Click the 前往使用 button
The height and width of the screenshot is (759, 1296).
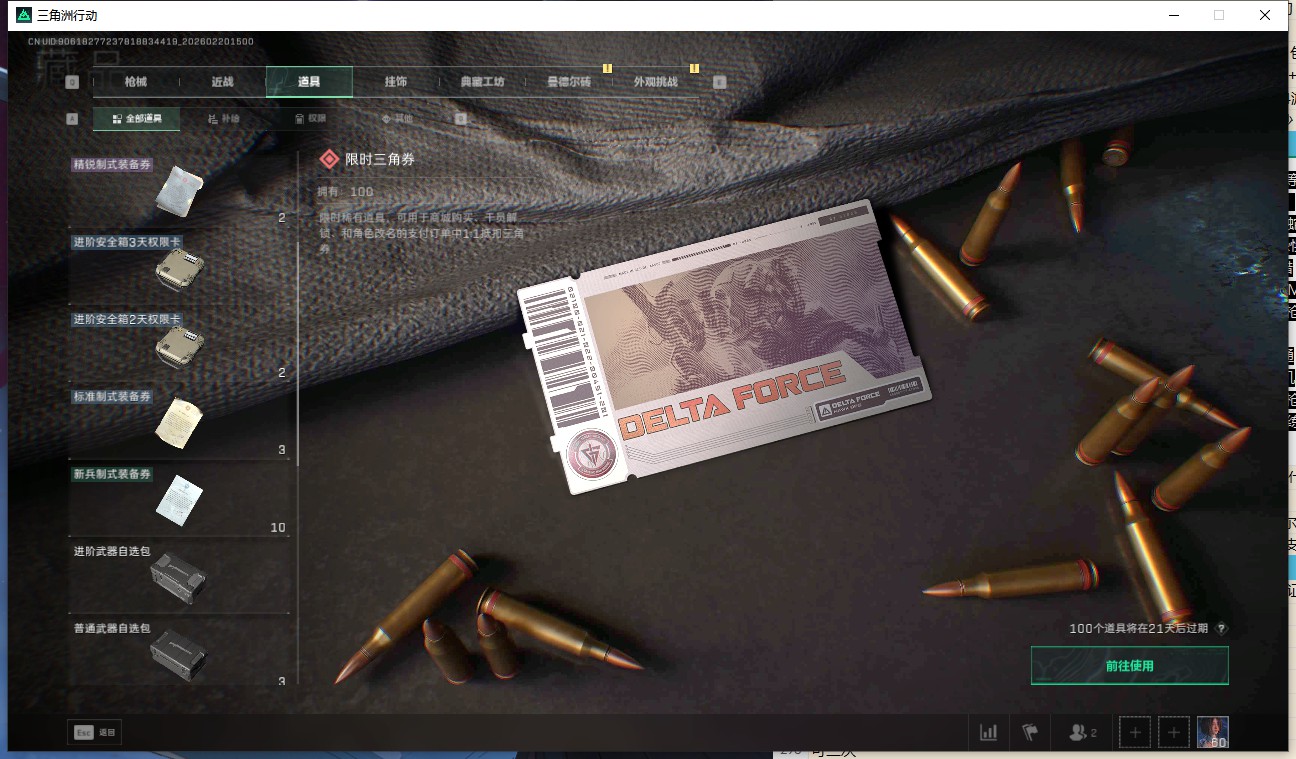click(x=1129, y=666)
